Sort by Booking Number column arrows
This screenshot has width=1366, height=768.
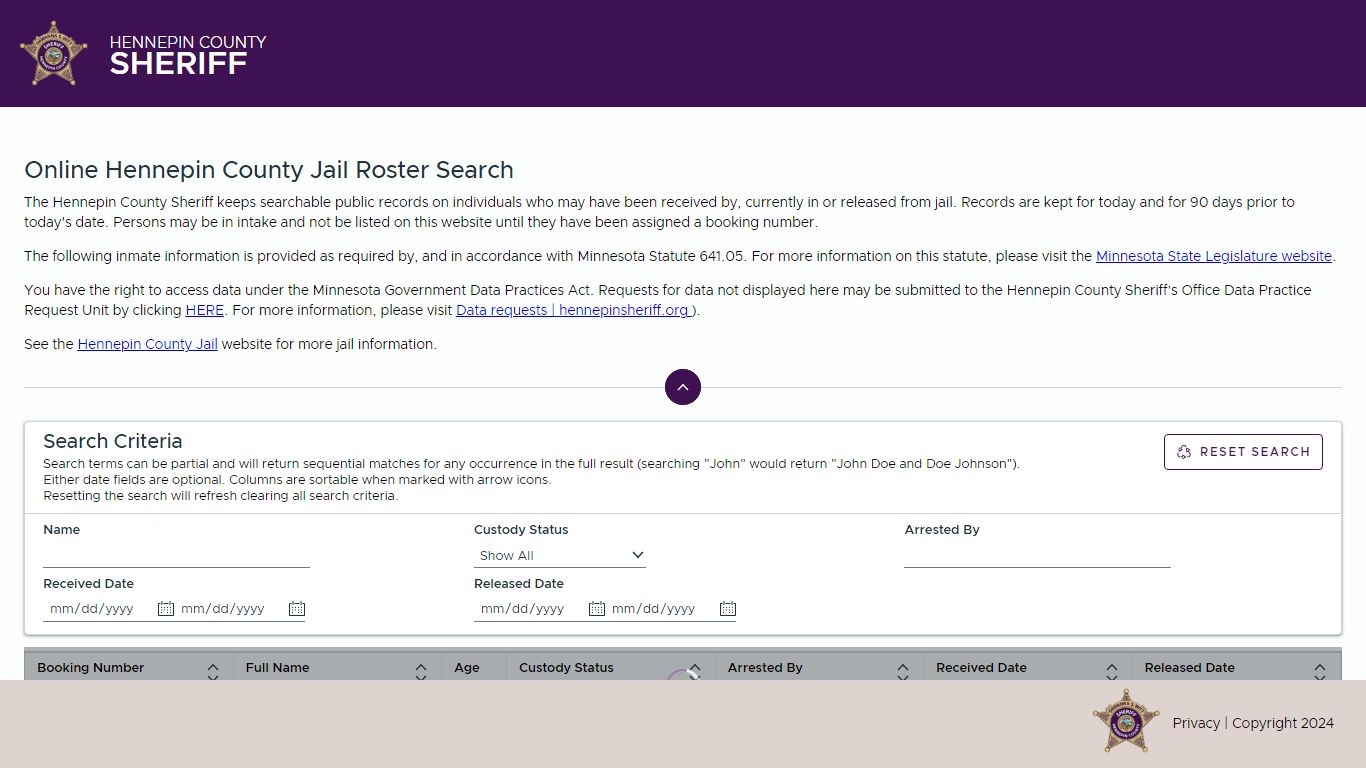pos(213,670)
